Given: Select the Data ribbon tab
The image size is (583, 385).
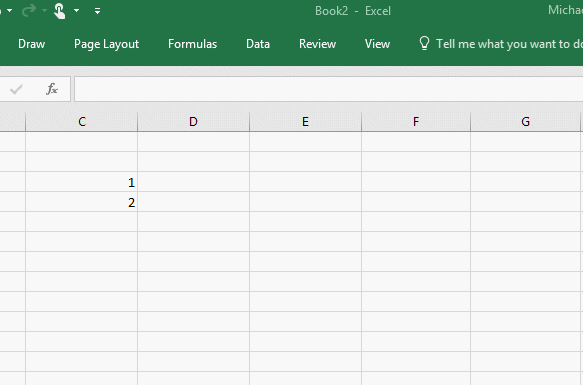Looking at the screenshot, I should pyautogui.click(x=258, y=44).
